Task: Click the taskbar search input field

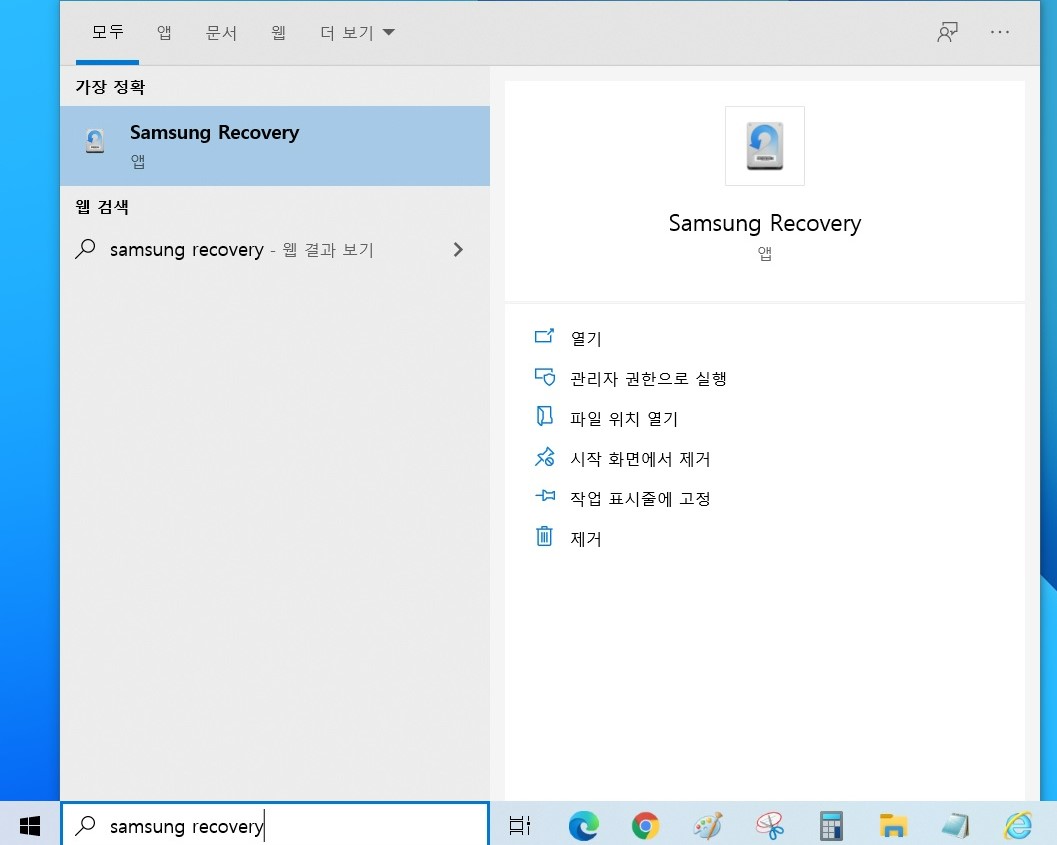Action: 275,825
